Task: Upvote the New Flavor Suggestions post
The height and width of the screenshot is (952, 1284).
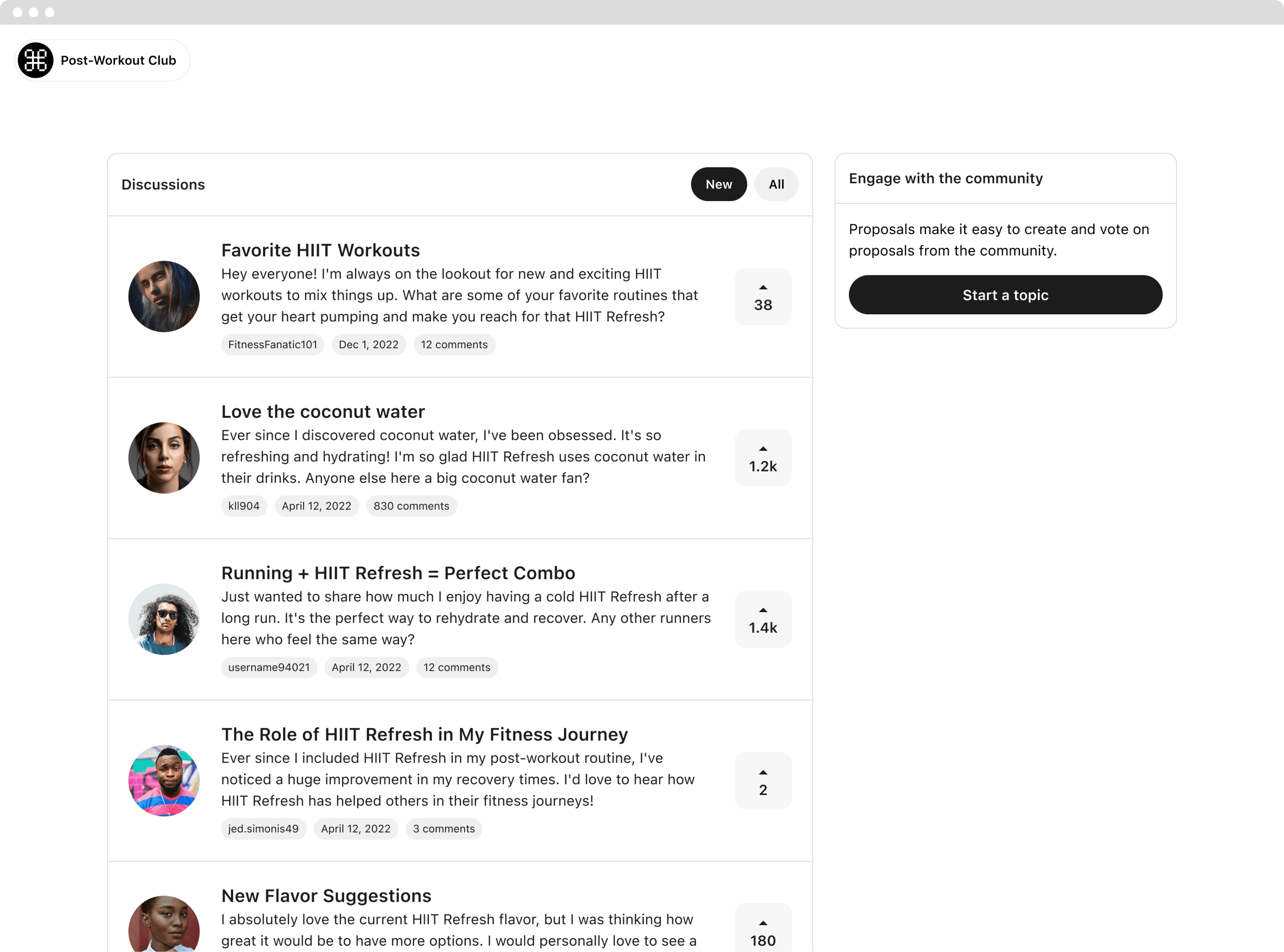Action: click(x=763, y=928)
